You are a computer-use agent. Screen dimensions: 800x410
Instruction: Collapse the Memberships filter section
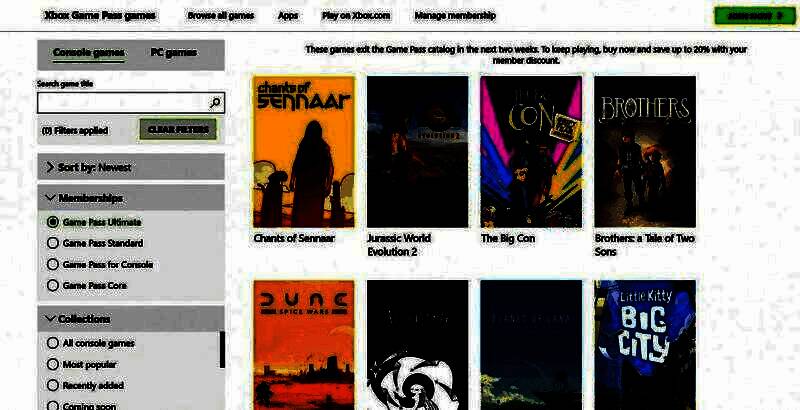tap(130, 198)
